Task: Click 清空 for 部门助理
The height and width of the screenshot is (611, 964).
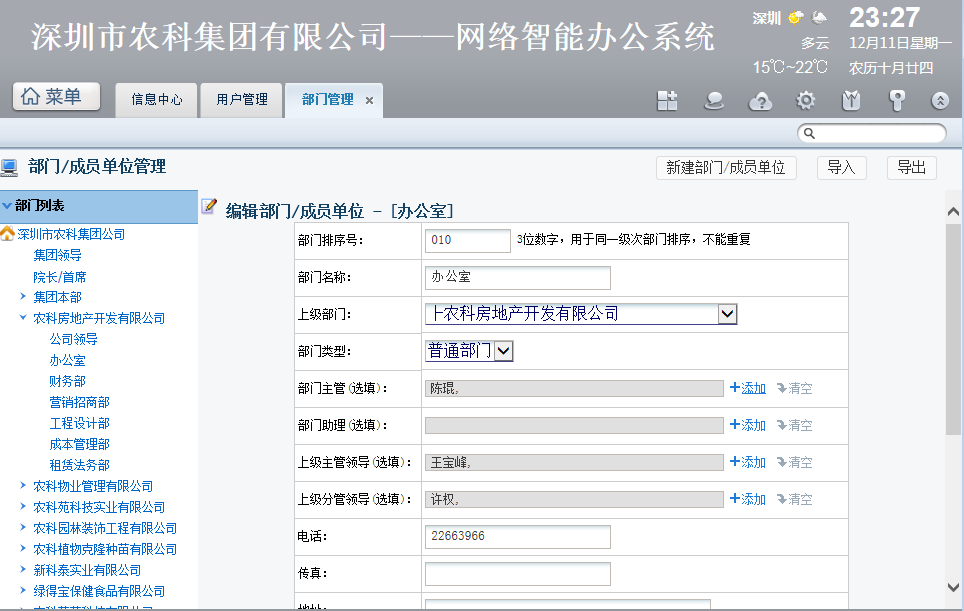Action: [794, 425]
